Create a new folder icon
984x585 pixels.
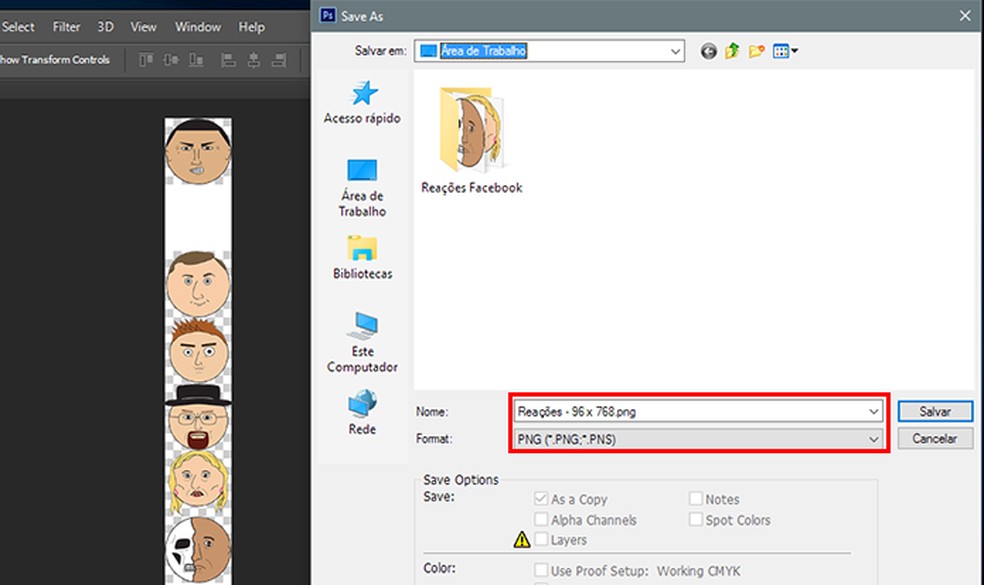[x=756, y=51]
